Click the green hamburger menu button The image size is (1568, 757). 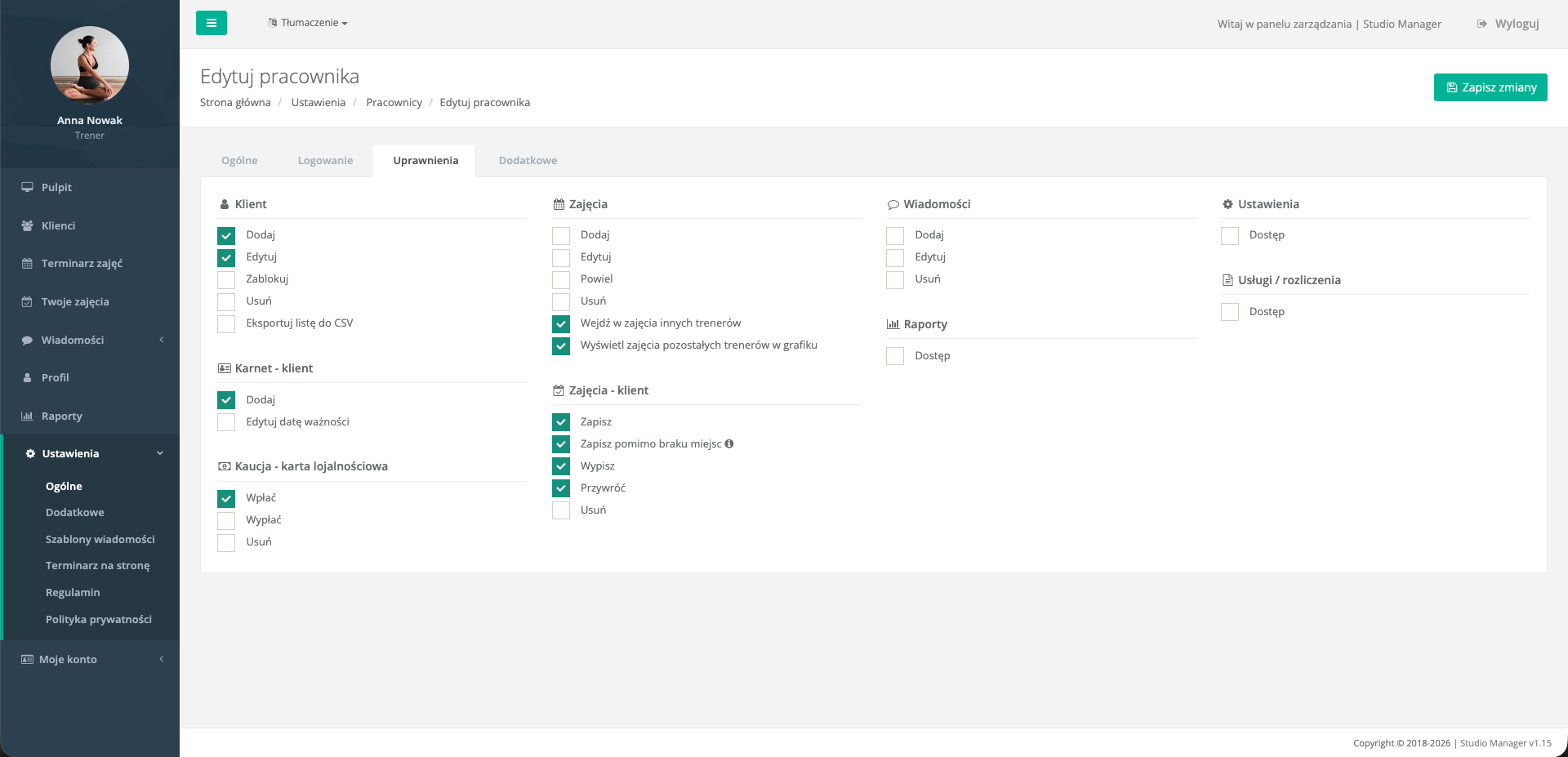pyautogui.click(x=211, y=23)
